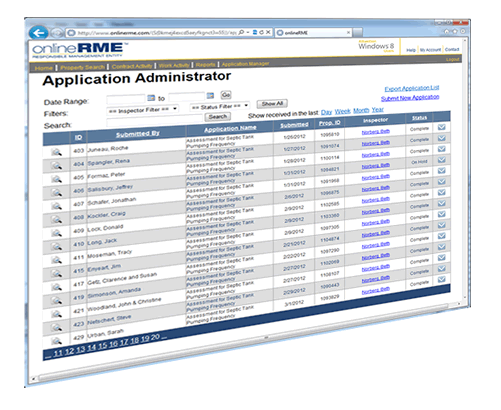This screenshot has height=410, width=501.
Task: Open magnifier icon for application 419
Action: click(x=57, y=300)
